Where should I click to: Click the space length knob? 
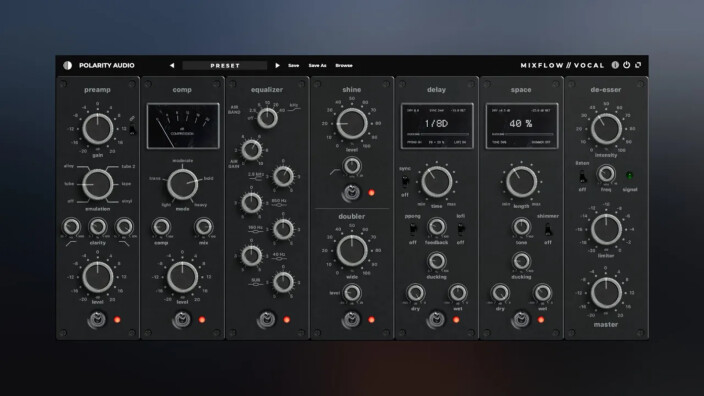tap(521, 182)
